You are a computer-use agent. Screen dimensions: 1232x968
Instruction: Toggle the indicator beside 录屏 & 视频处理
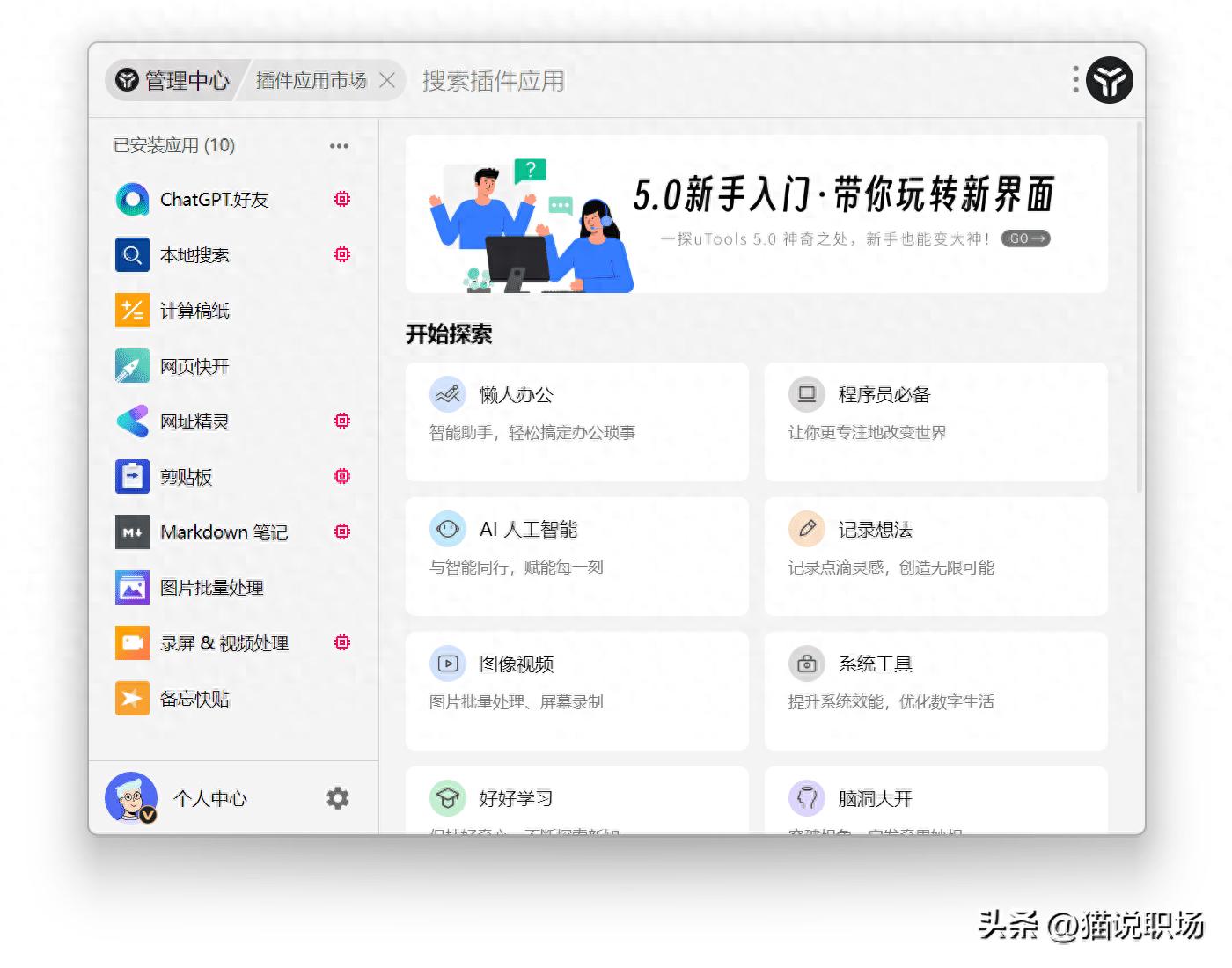pos(341,642)
